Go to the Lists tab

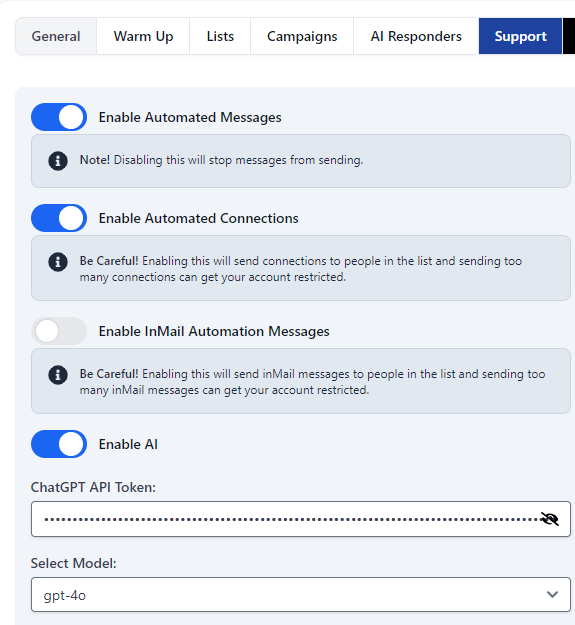[x=220, y=36]
